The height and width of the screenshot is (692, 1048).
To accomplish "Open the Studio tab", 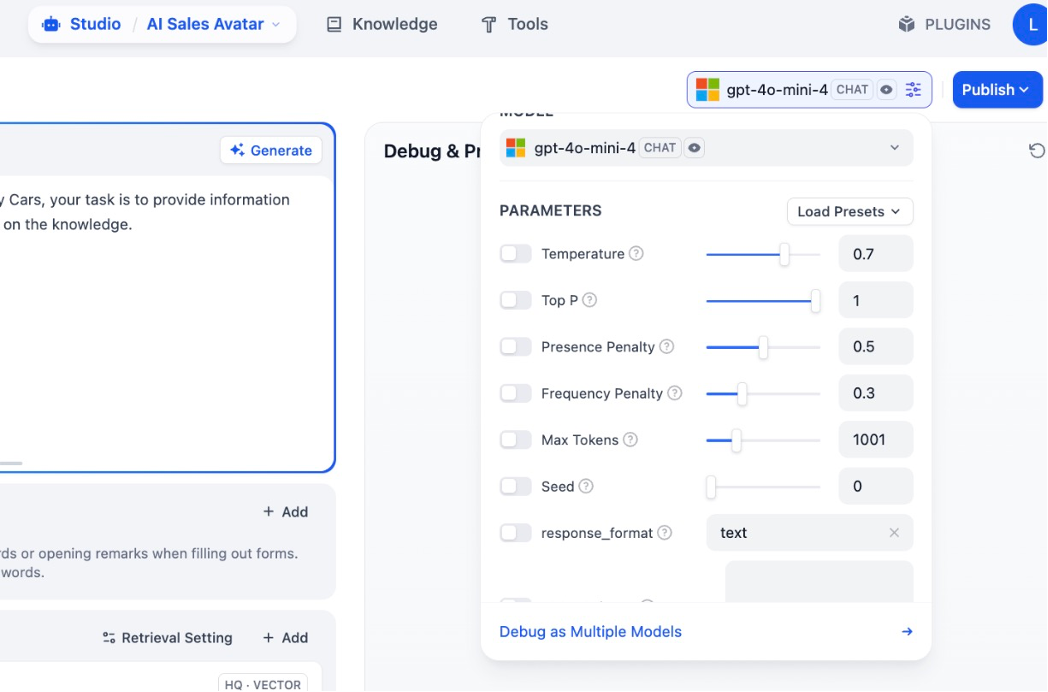I will pyautogui.click(x=82, y=24).
